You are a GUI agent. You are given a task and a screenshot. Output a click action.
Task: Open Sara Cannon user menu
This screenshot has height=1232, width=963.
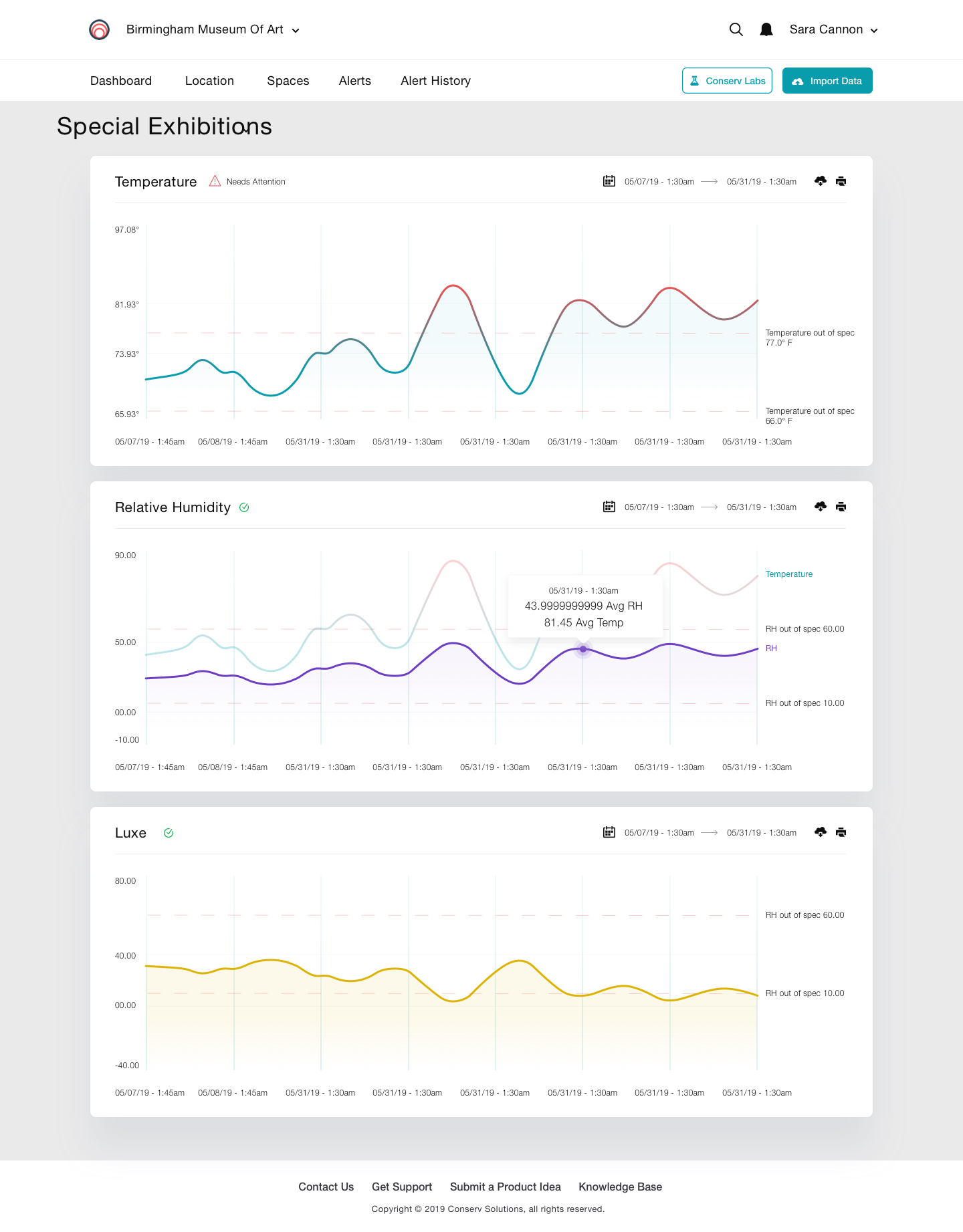(833, 29)
